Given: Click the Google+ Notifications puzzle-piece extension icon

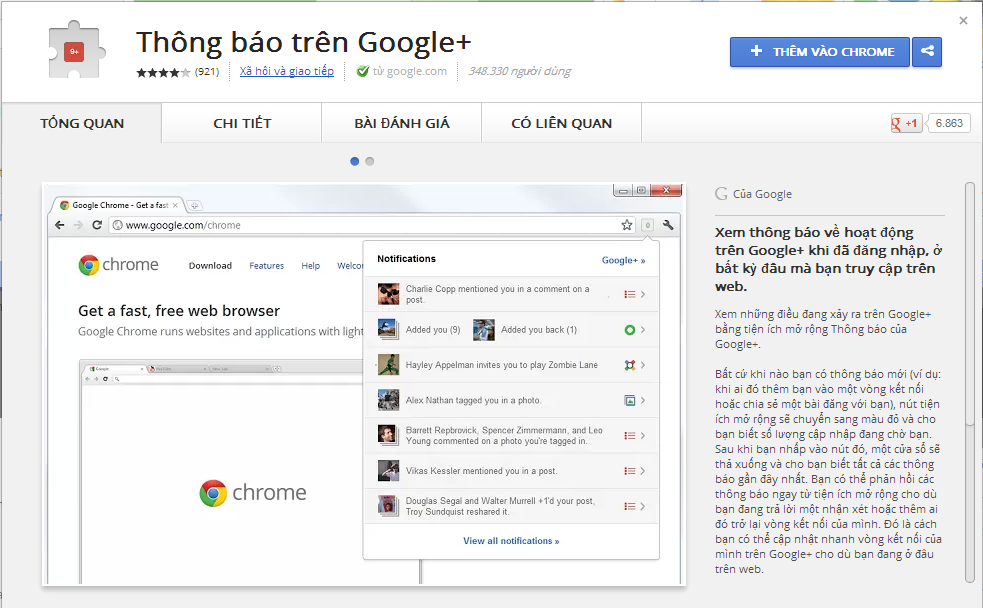Looking at the screenshot, I should pyautogui.click(x=75, y=50).
